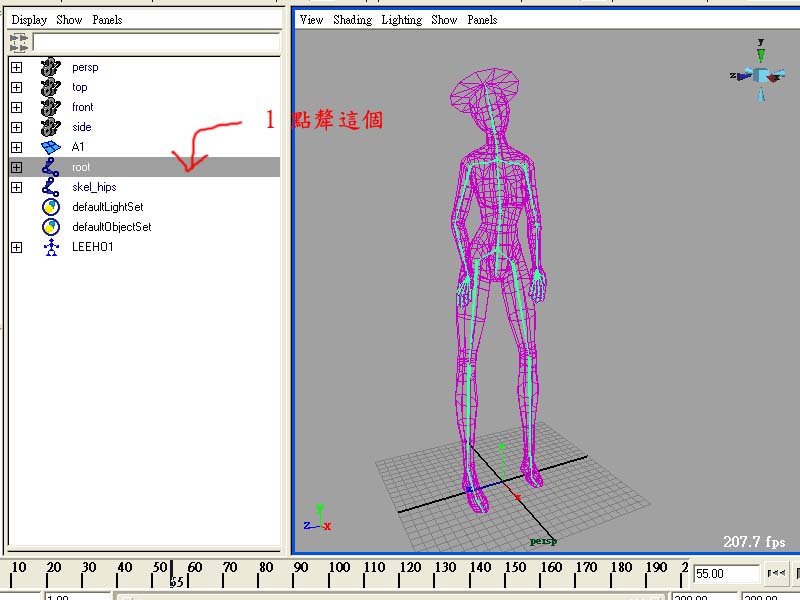Open the Outliner Display menu
The height and width of the screenshot is (600, 800).
click(29, 20)
